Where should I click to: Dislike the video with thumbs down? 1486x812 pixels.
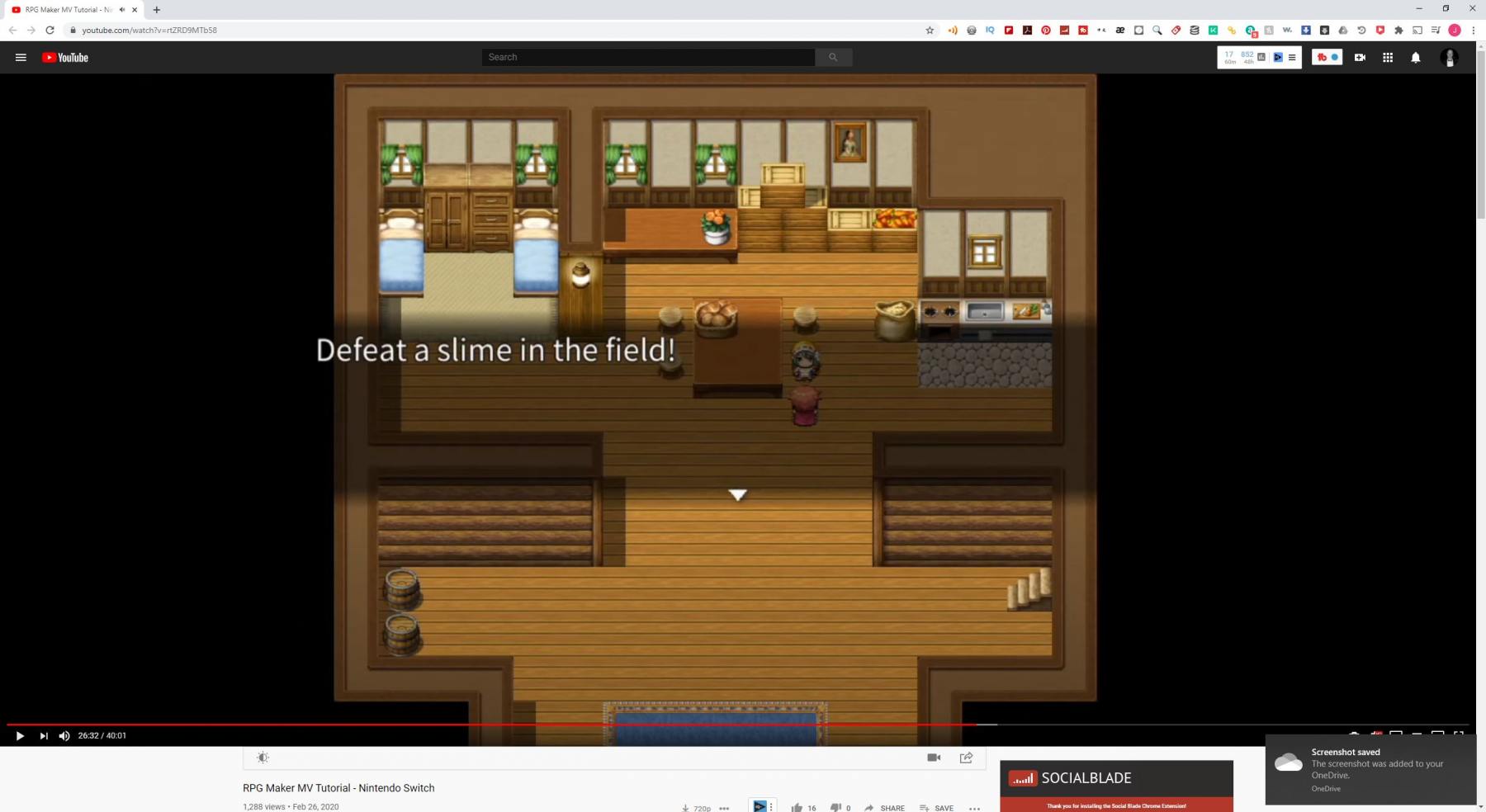click(835, 808)
